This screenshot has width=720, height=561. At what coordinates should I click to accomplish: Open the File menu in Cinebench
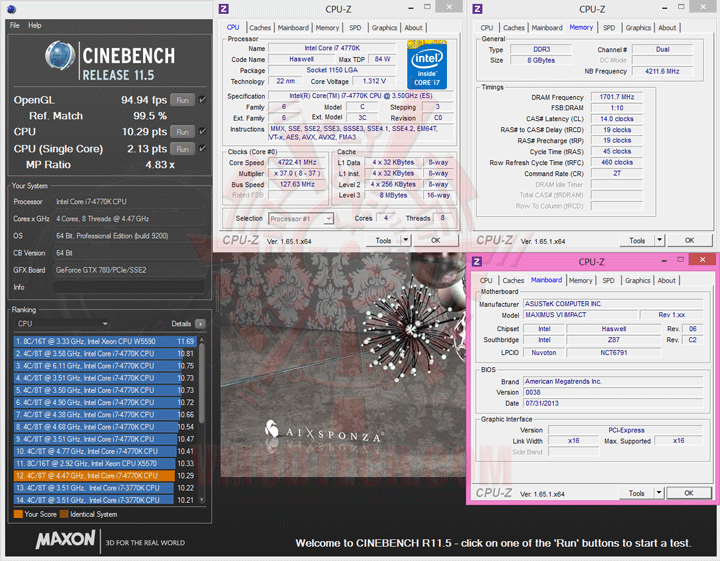coord(15,25)
